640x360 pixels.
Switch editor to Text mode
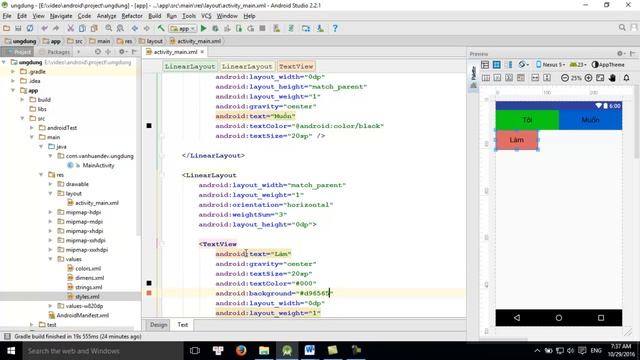point(182,325)
